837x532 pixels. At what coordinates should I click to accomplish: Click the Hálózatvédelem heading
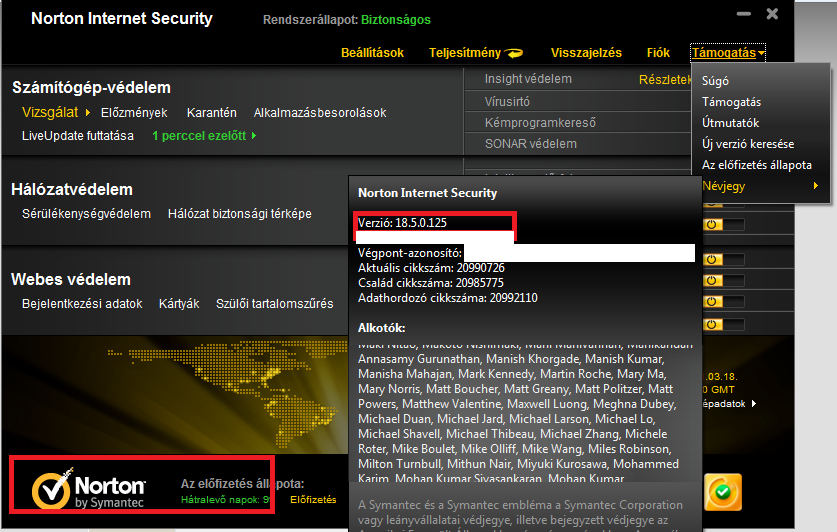click(x=72, y=189)
